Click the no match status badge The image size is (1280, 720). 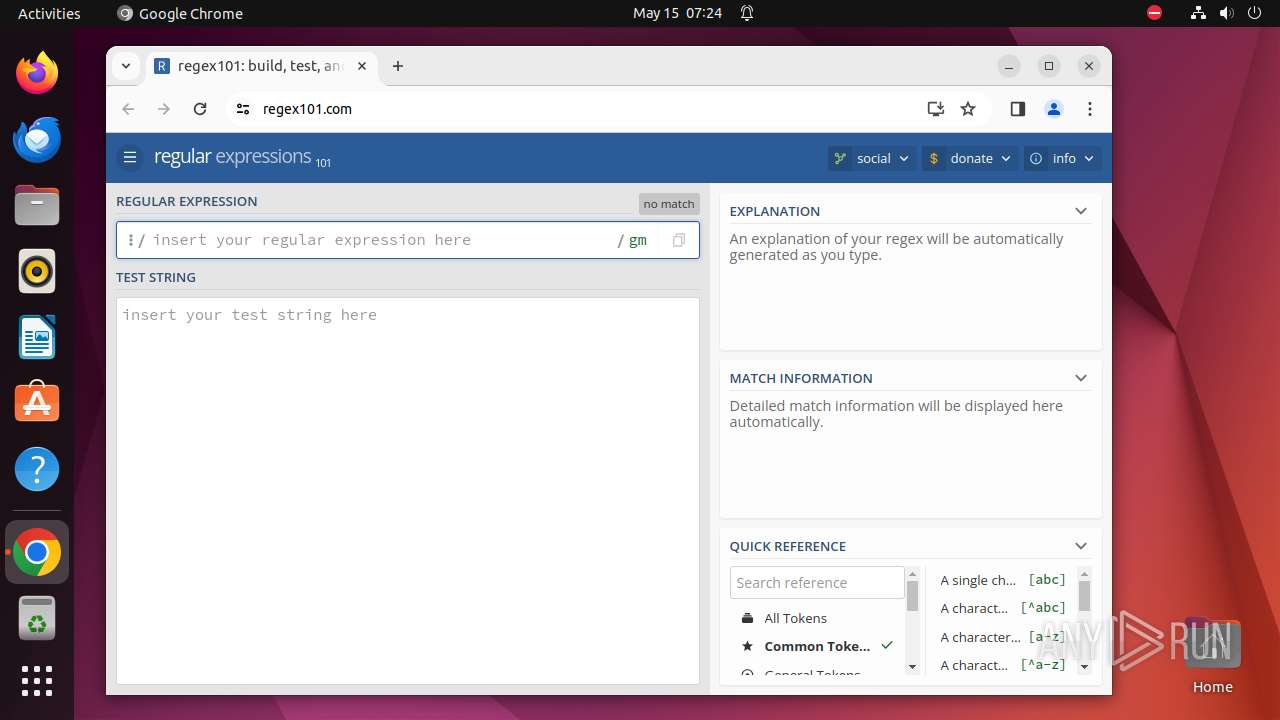pyautogui.click(x=669, y=204)
